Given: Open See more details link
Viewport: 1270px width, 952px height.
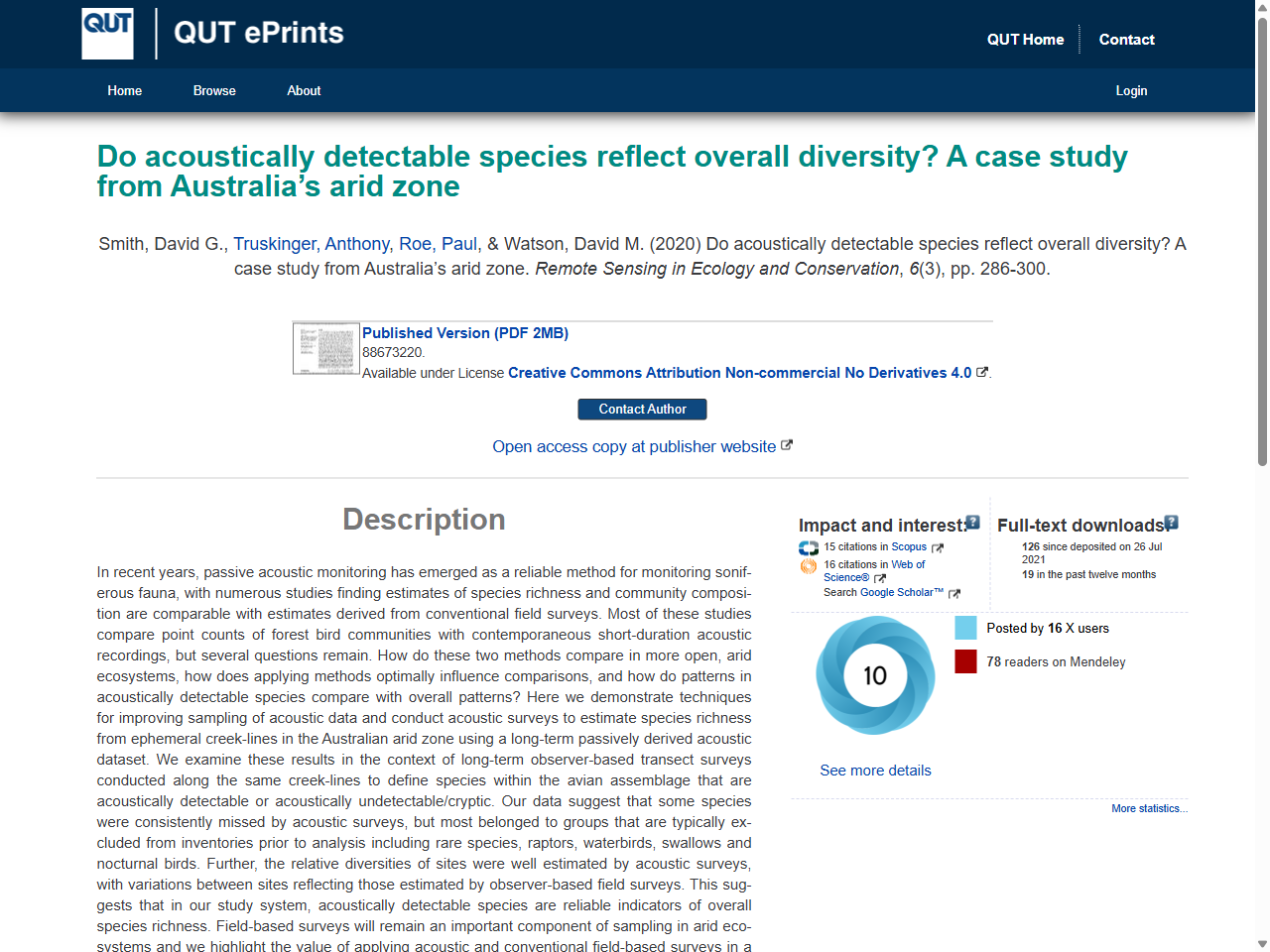Looking at the screenshot, I should click(875, 771).
